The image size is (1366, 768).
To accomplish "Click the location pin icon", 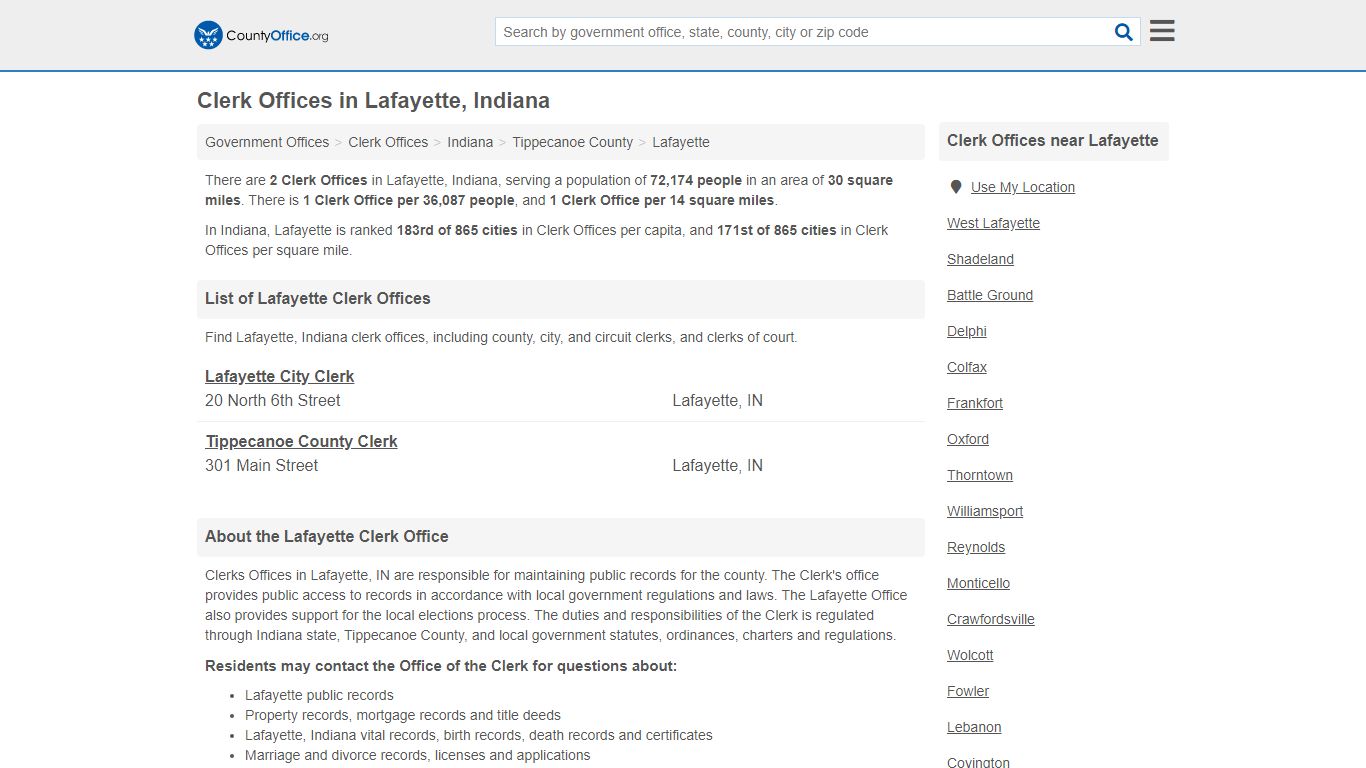I will 955,187.
